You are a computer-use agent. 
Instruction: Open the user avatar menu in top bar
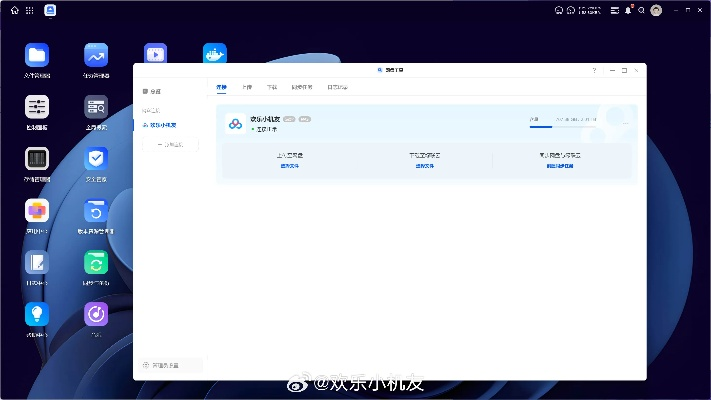coord(656,10)
